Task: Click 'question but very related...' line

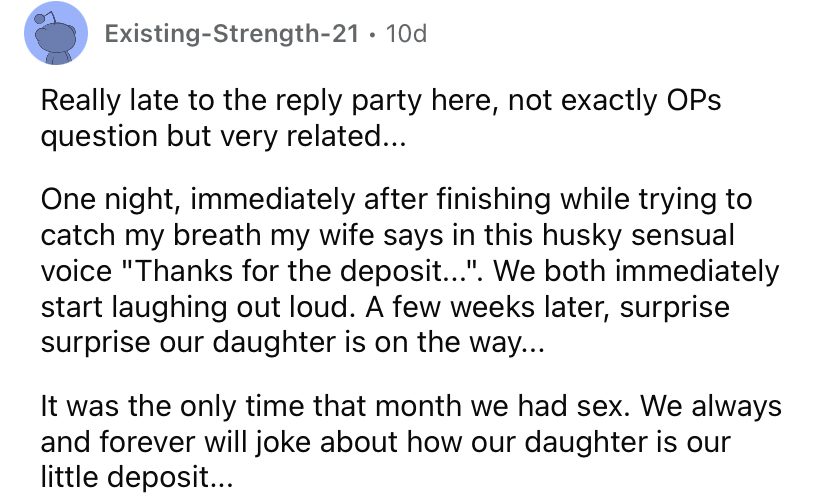Action: pos(223,136)
